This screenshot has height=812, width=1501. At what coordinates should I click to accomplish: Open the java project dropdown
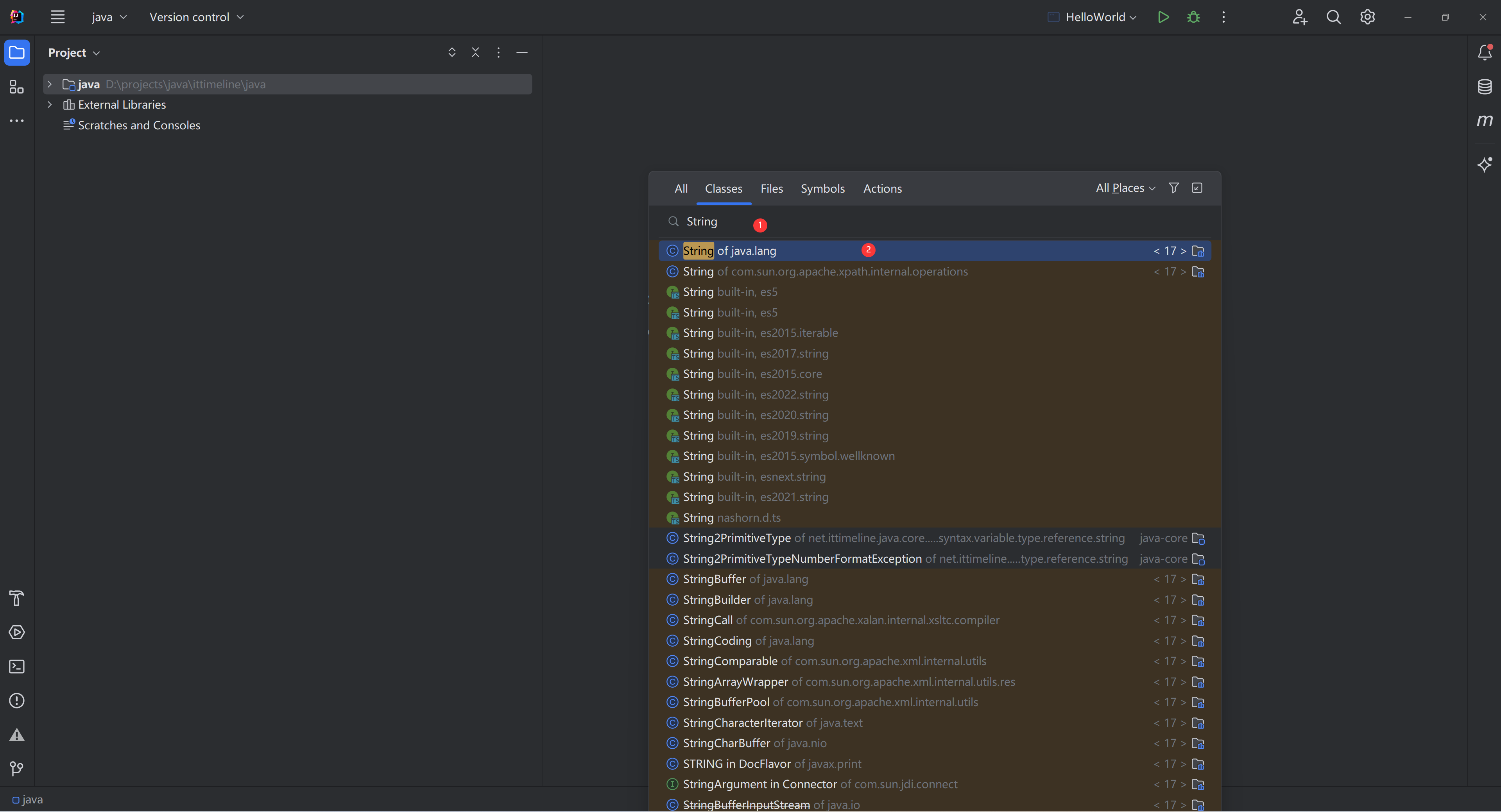pyautogui.click(x=109, y=17)
